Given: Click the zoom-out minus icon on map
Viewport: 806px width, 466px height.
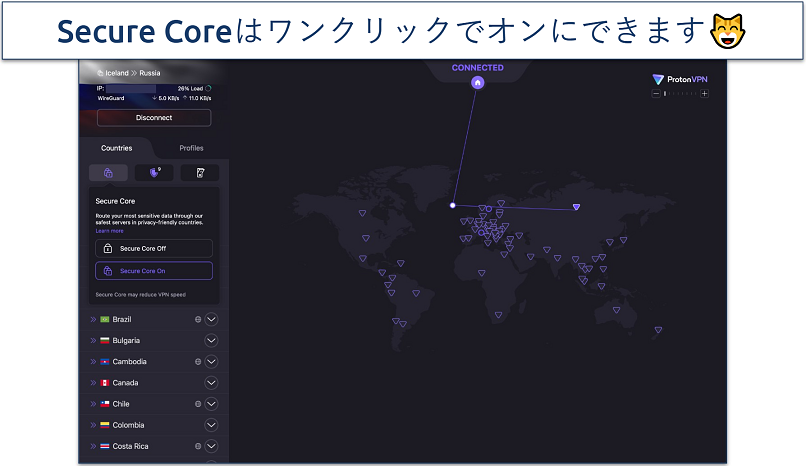Looking at the screenshot, I should point(656,94).
